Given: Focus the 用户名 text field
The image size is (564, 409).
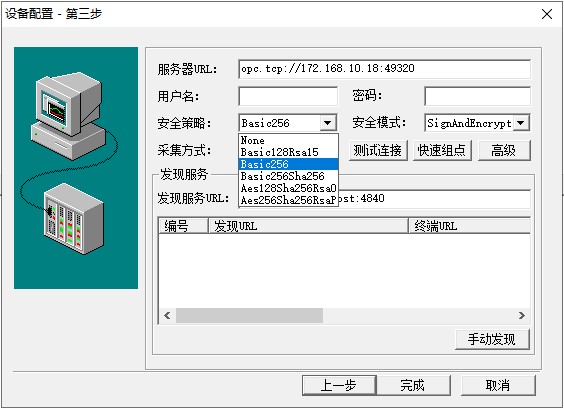Looking at the screenshot, I should click(x=288, y=96).
